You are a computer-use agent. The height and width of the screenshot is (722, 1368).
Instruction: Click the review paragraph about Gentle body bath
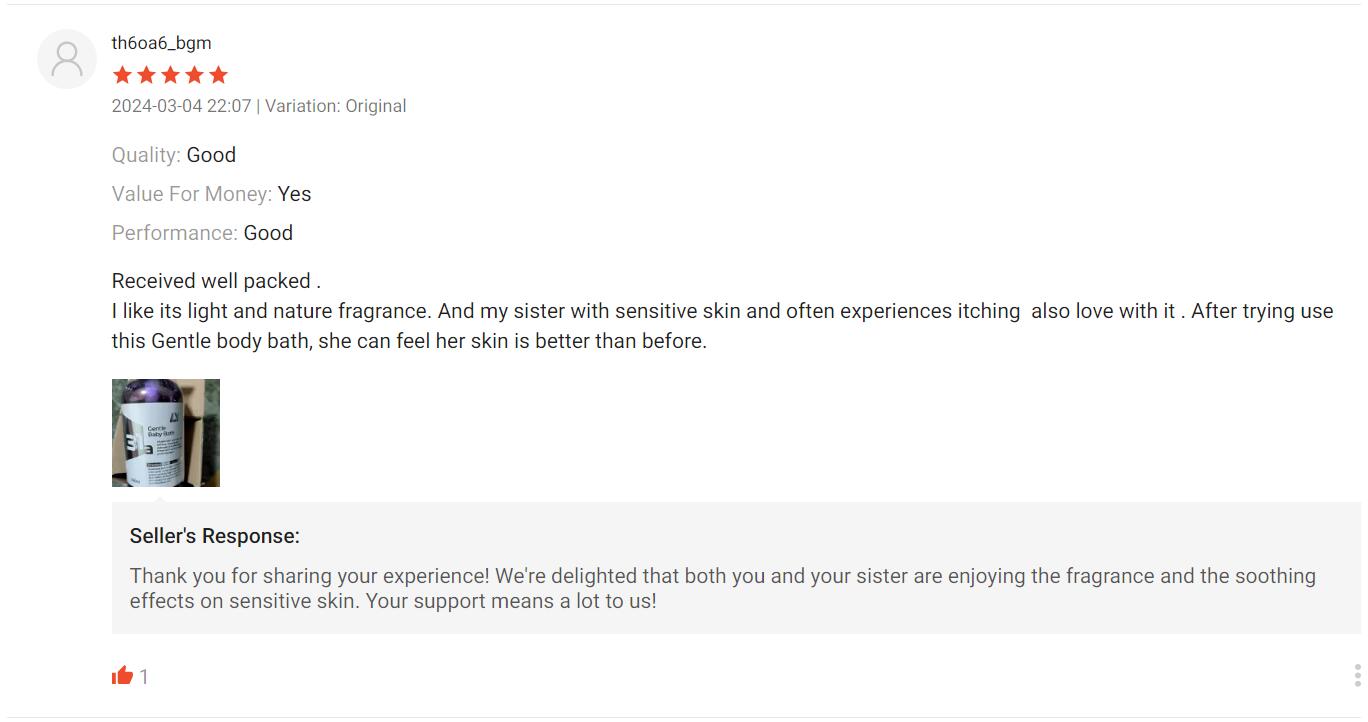point(722,326)
